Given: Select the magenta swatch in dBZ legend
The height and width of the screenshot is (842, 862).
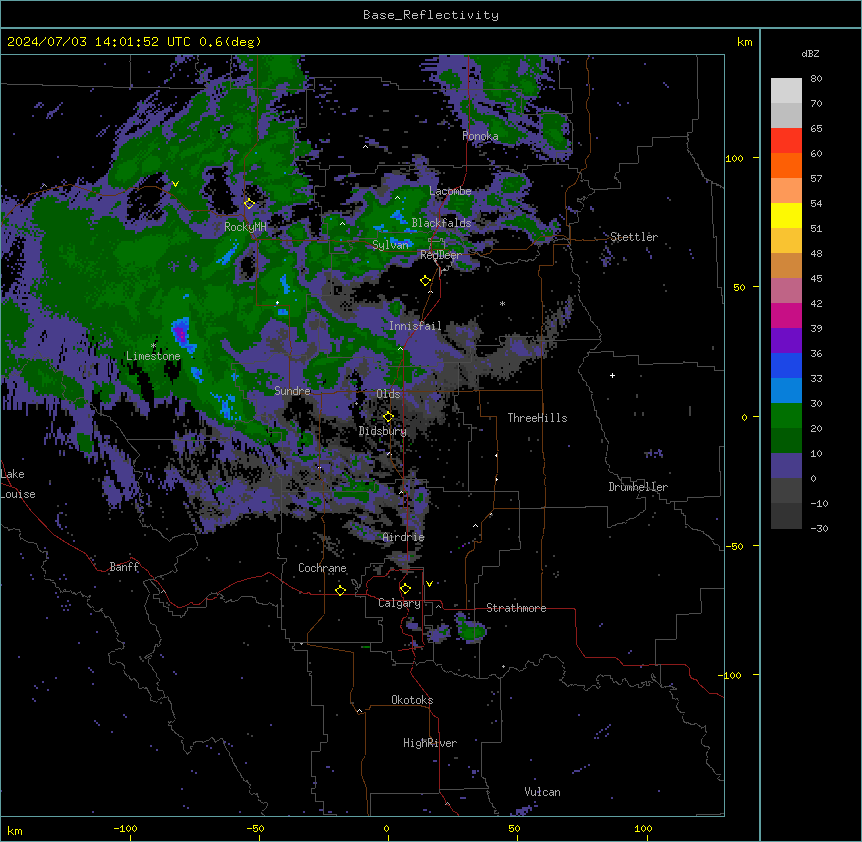Looking at the screenshot, I should 786,315.
